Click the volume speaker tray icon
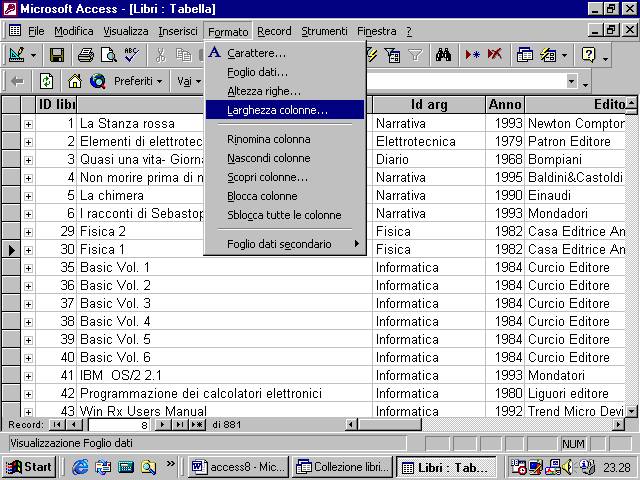 pyautogui.click(x=568, y=467)
